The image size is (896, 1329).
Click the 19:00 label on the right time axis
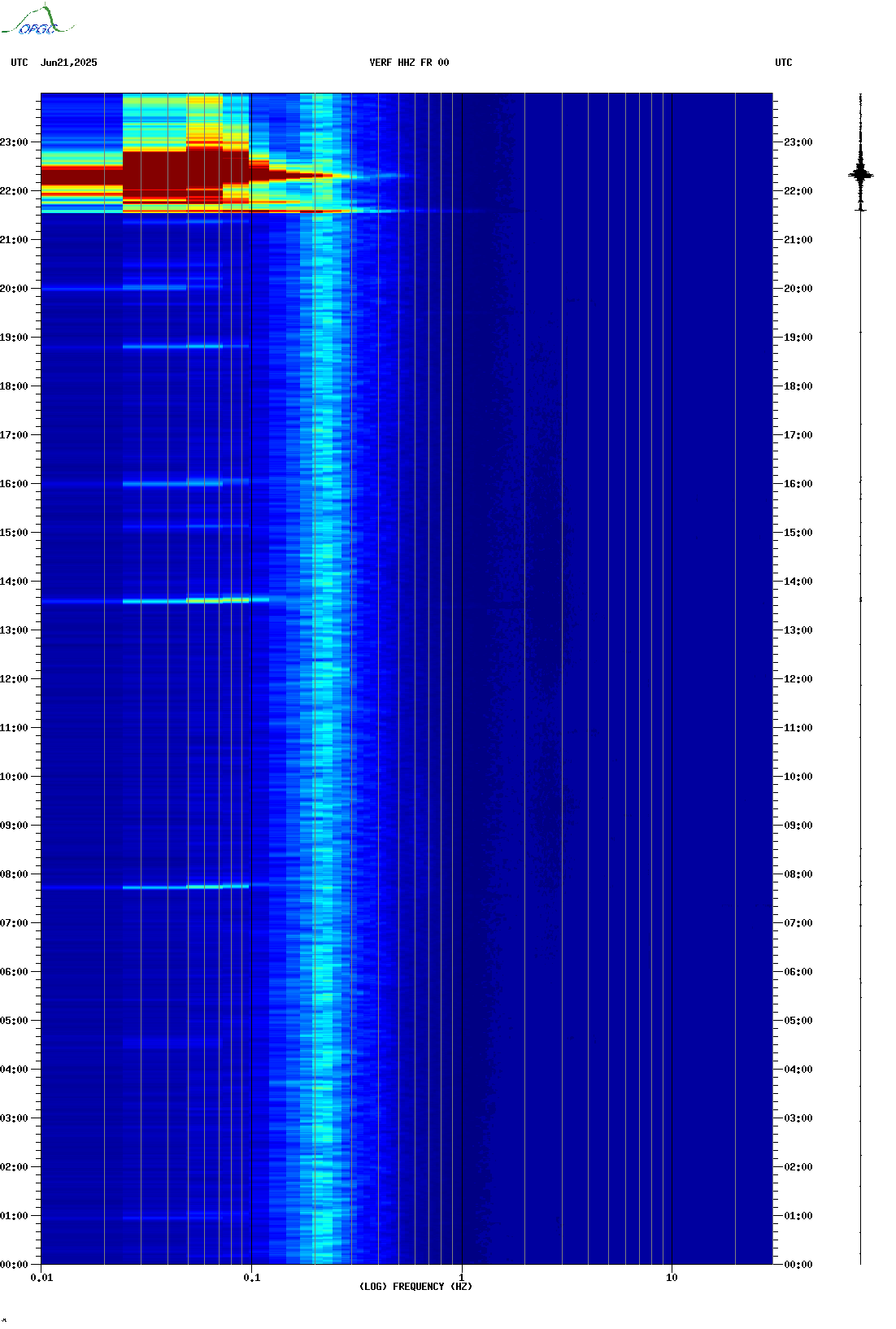[798, 338]
